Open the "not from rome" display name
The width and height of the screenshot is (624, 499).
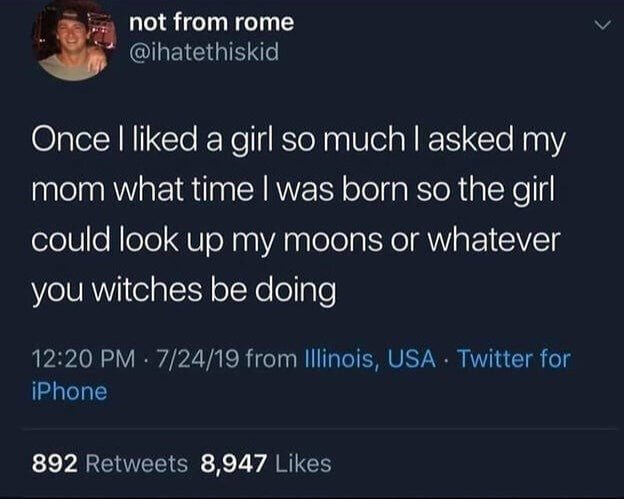[211, 21]
